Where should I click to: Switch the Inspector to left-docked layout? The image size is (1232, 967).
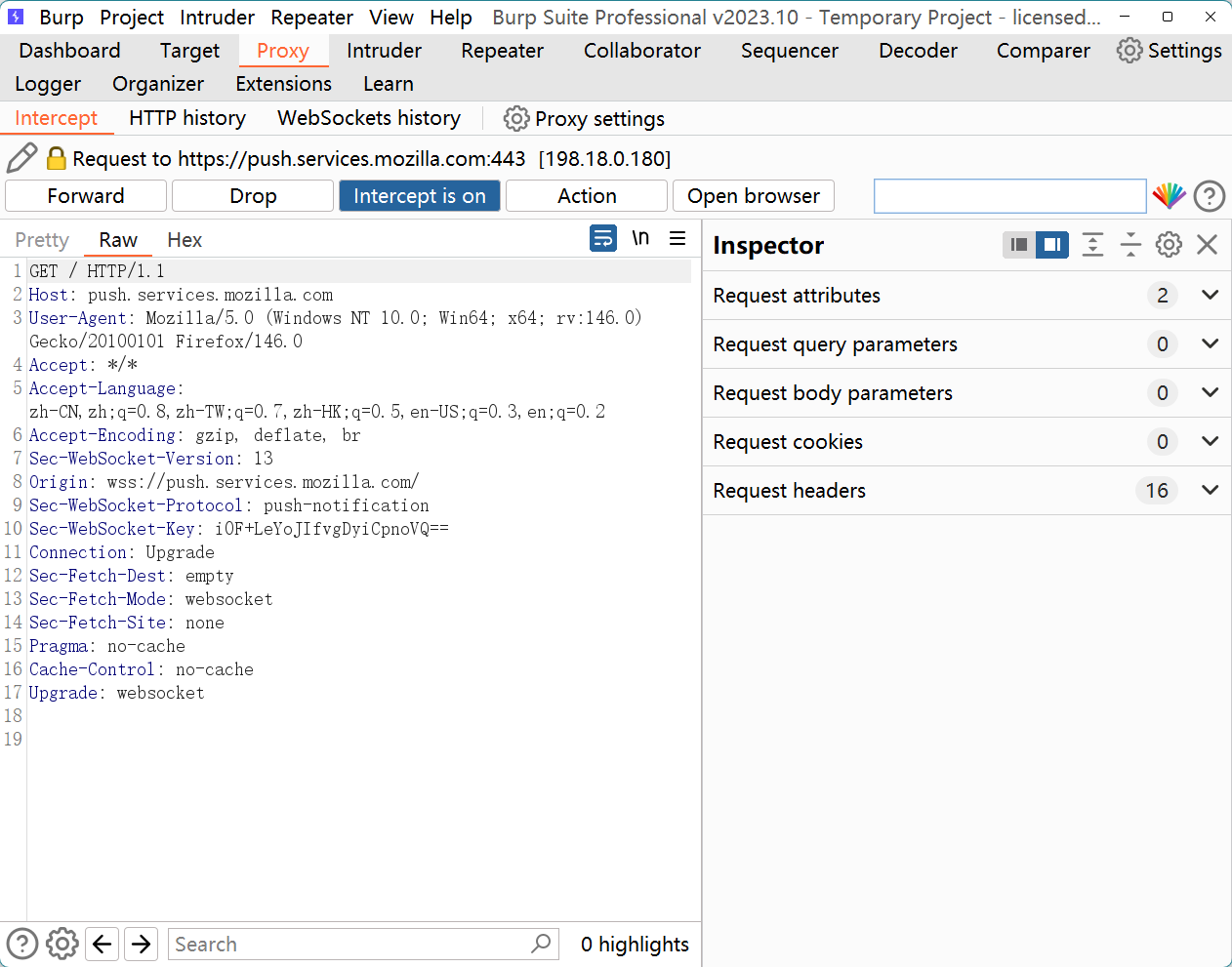(1019, 245)
